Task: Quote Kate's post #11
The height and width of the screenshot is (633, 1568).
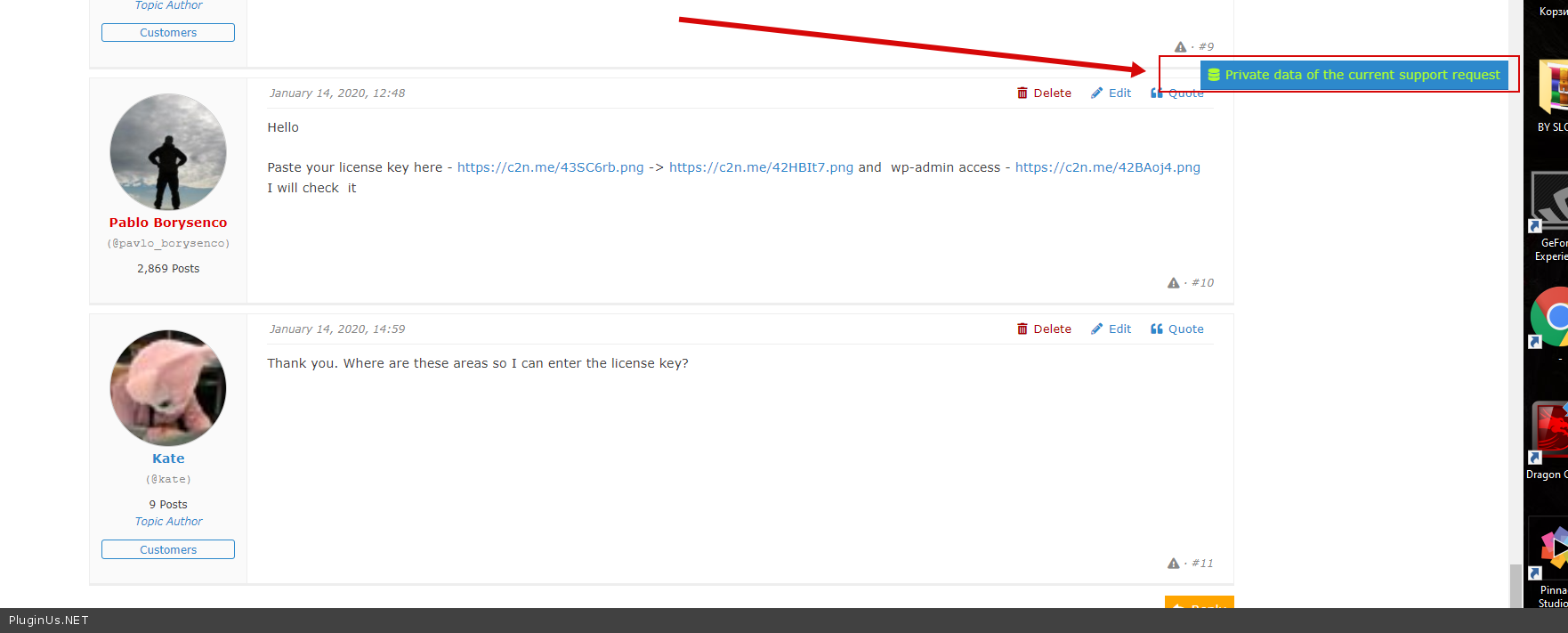Action: 1176,329
